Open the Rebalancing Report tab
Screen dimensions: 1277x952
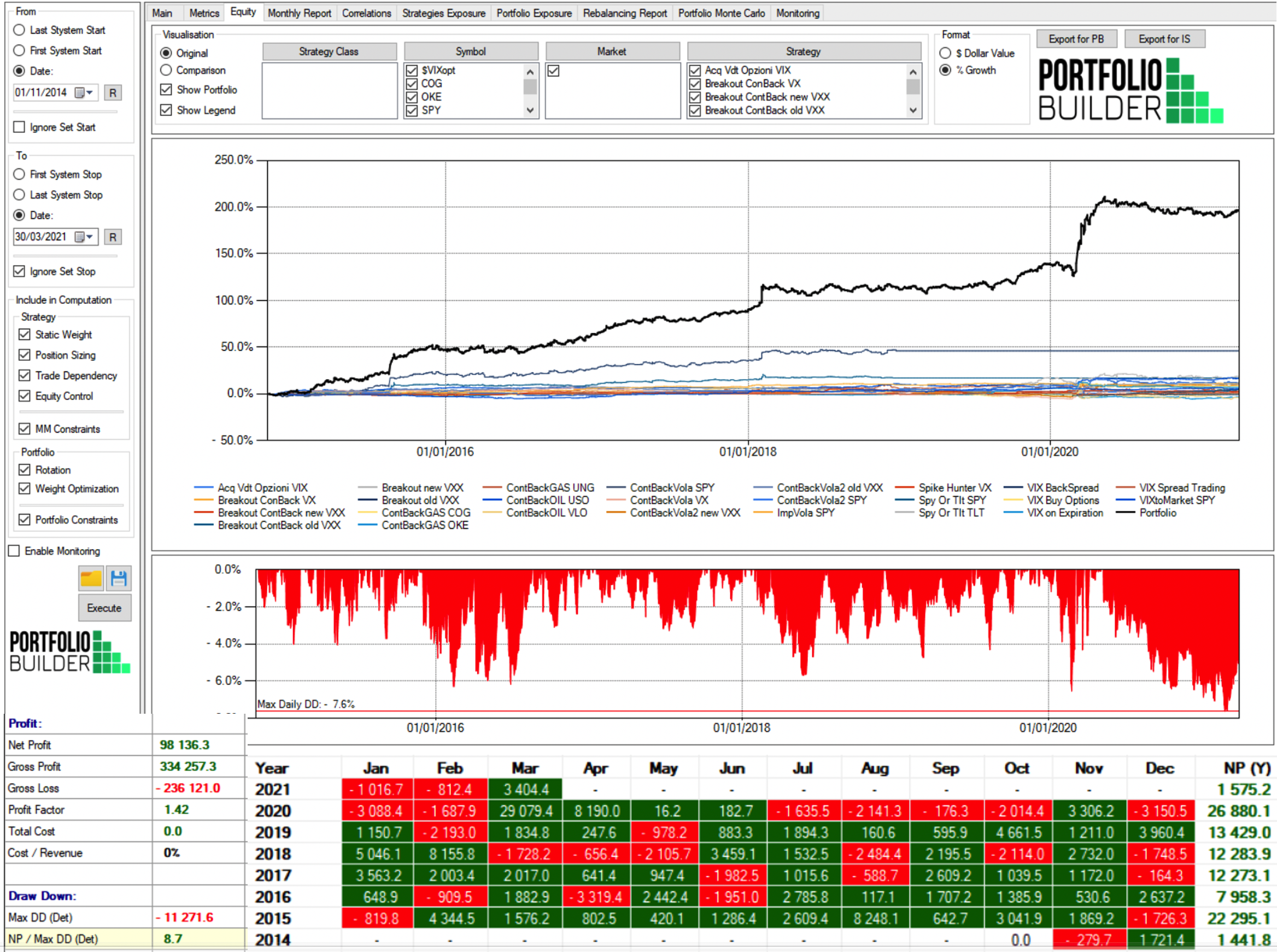point(624,13)
